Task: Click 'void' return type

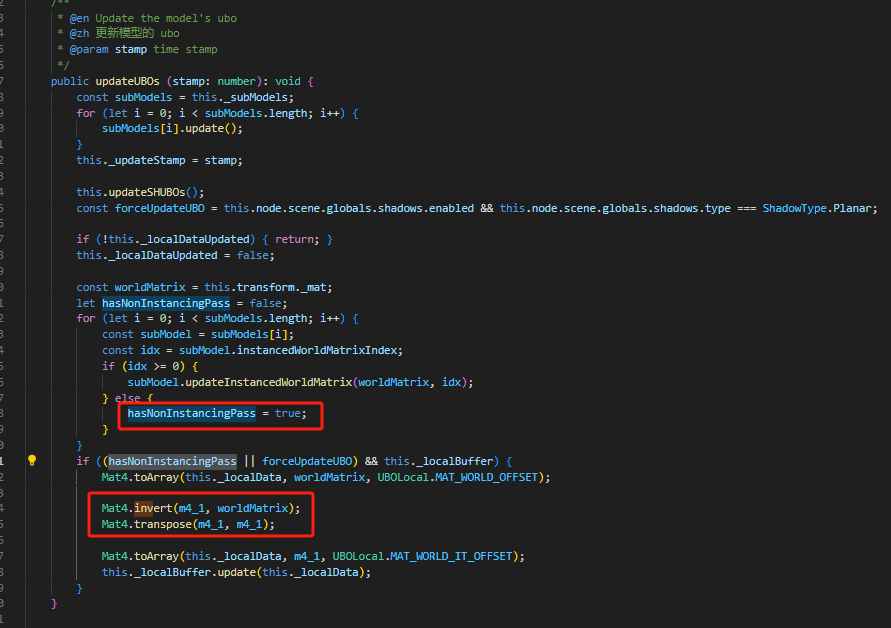Action: point(288,81)
